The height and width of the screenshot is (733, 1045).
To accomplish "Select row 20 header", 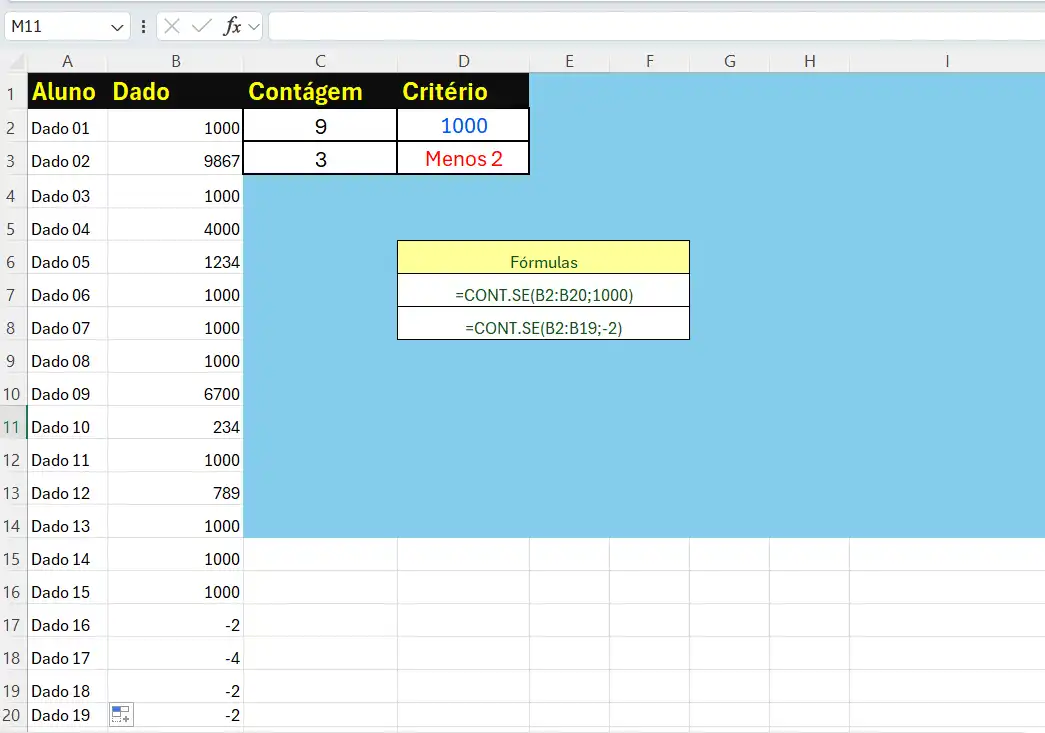I will pyautogui.click(x=14, y=715).
